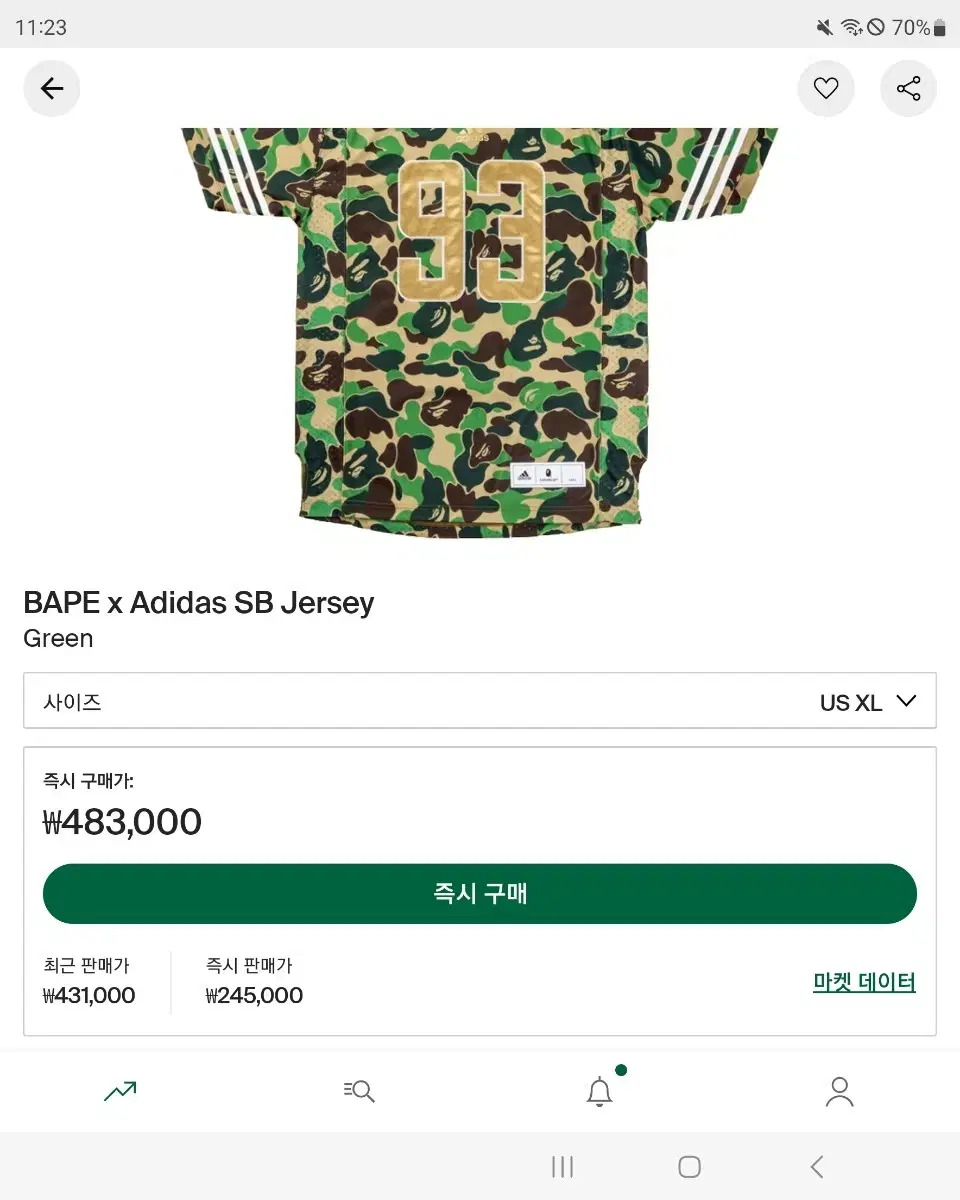Tap the Android recent apps button
The height and width of the screenshot is (1200, 960).
coord(563,1166)
